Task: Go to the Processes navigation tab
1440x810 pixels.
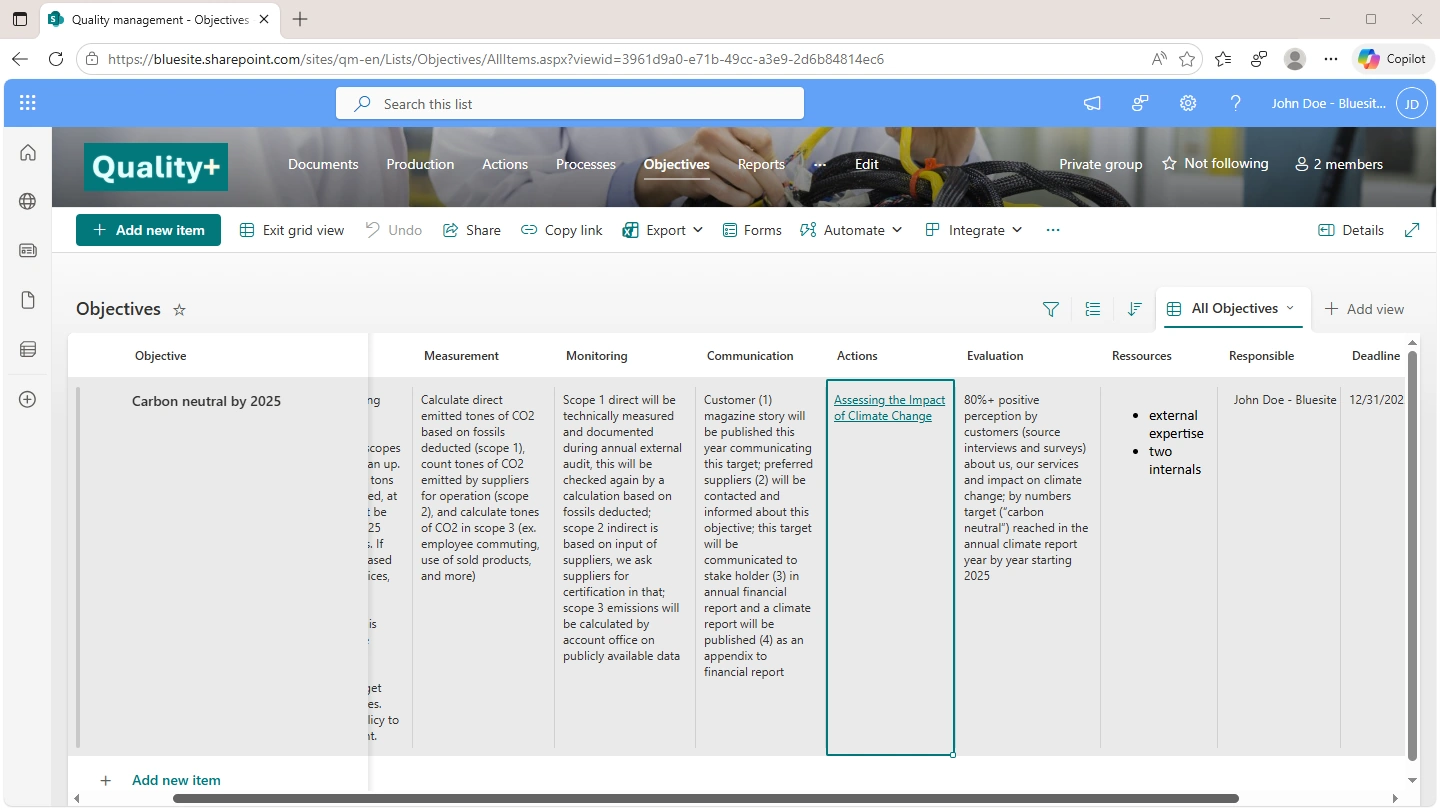Action: [x=585, y=164]
